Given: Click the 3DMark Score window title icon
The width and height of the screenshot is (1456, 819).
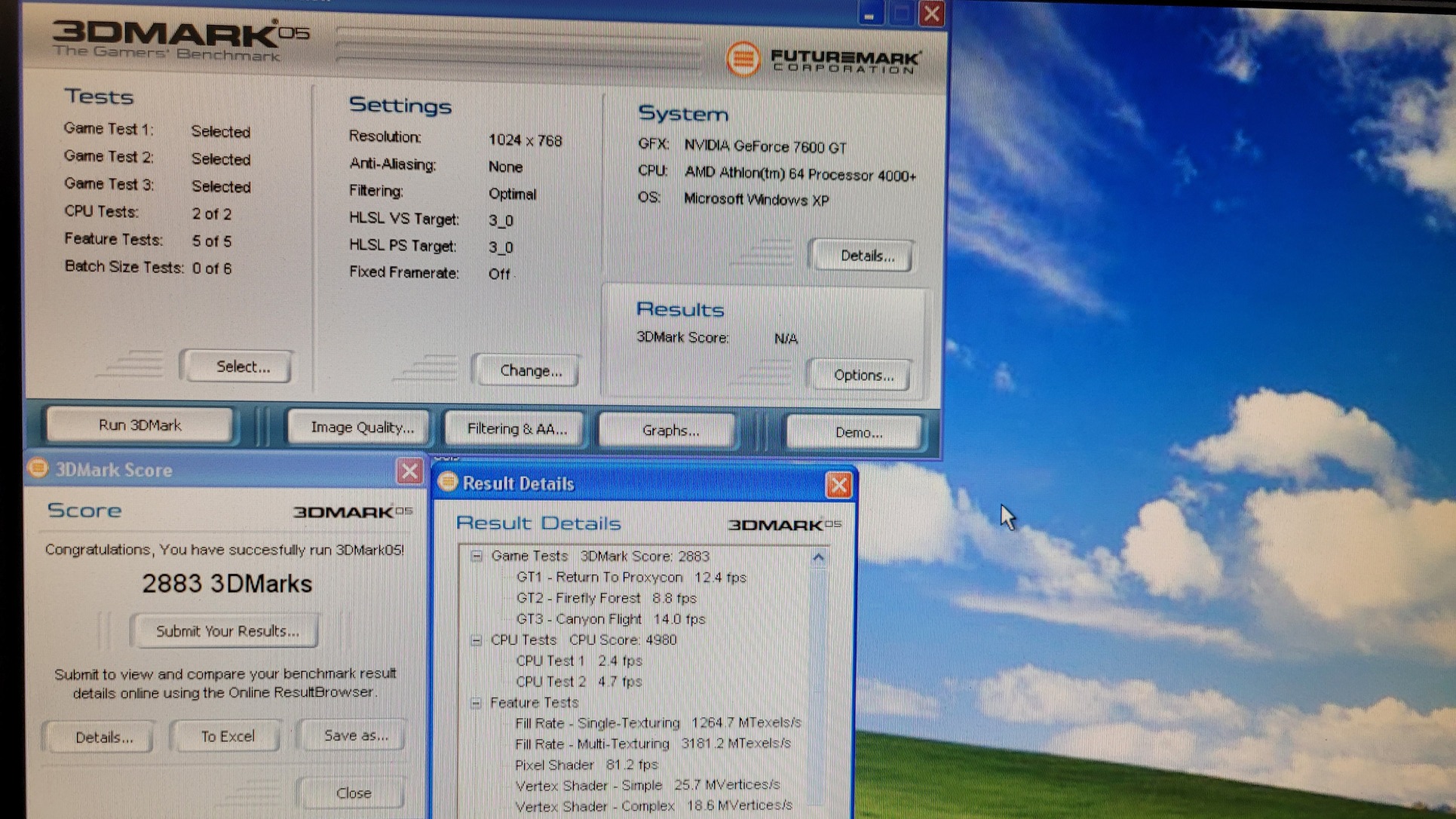Looking at the screenshot, I should pos(38,468).
